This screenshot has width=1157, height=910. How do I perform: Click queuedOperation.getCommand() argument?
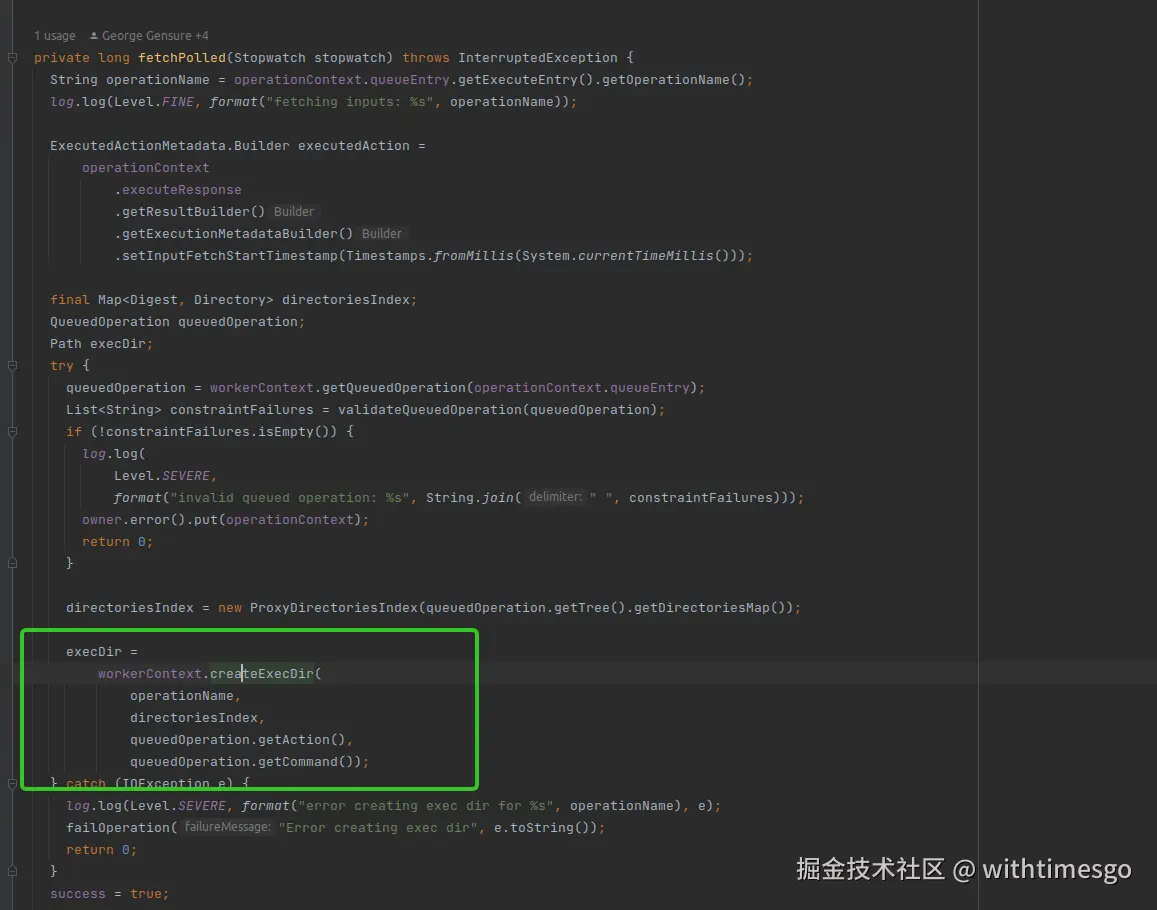(x=246, y=762)
